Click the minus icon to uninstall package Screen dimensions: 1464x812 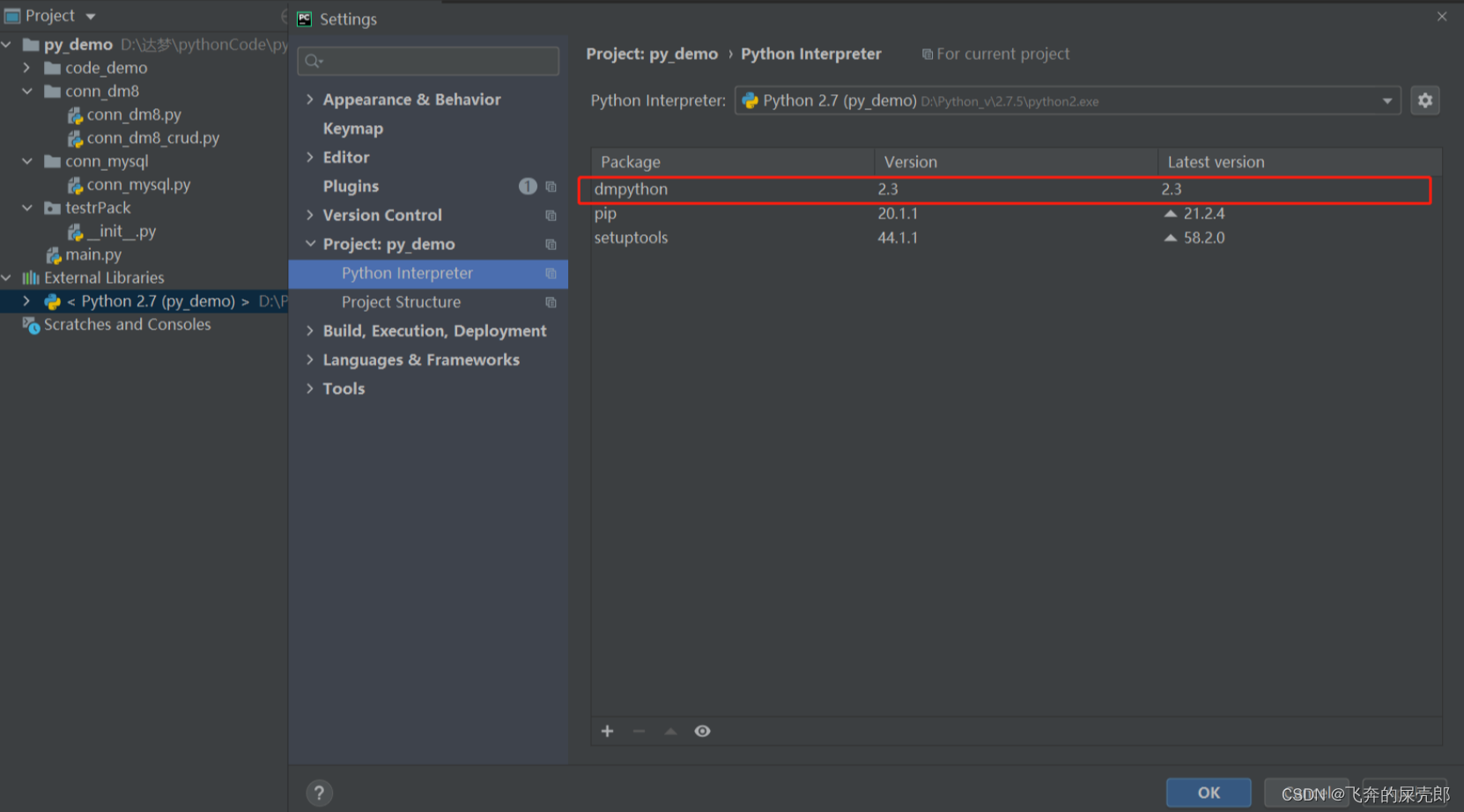(x=639, y=731)
